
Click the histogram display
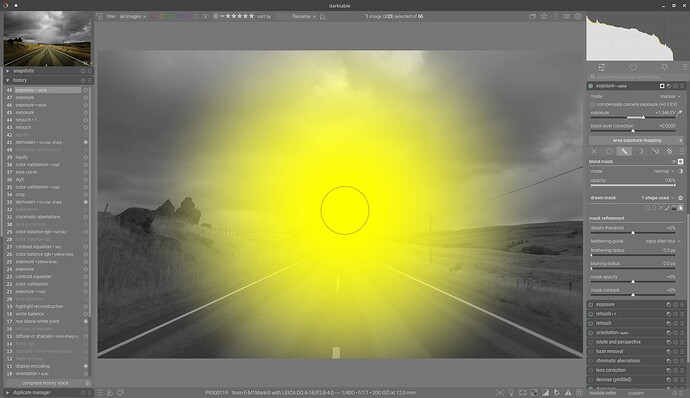[637, 37]
